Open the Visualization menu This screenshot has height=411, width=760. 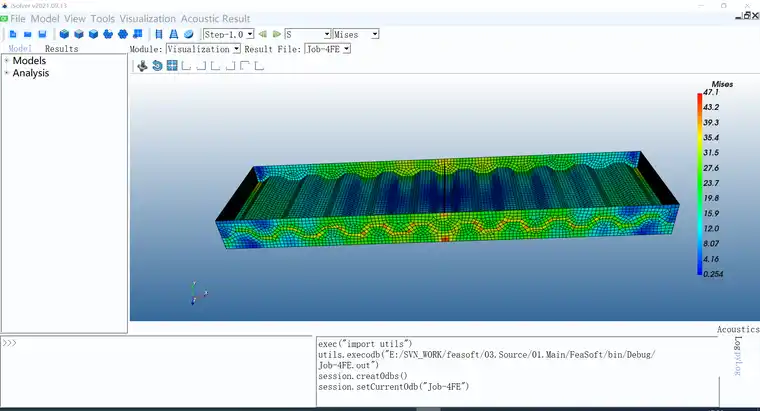tap(148, 19)
